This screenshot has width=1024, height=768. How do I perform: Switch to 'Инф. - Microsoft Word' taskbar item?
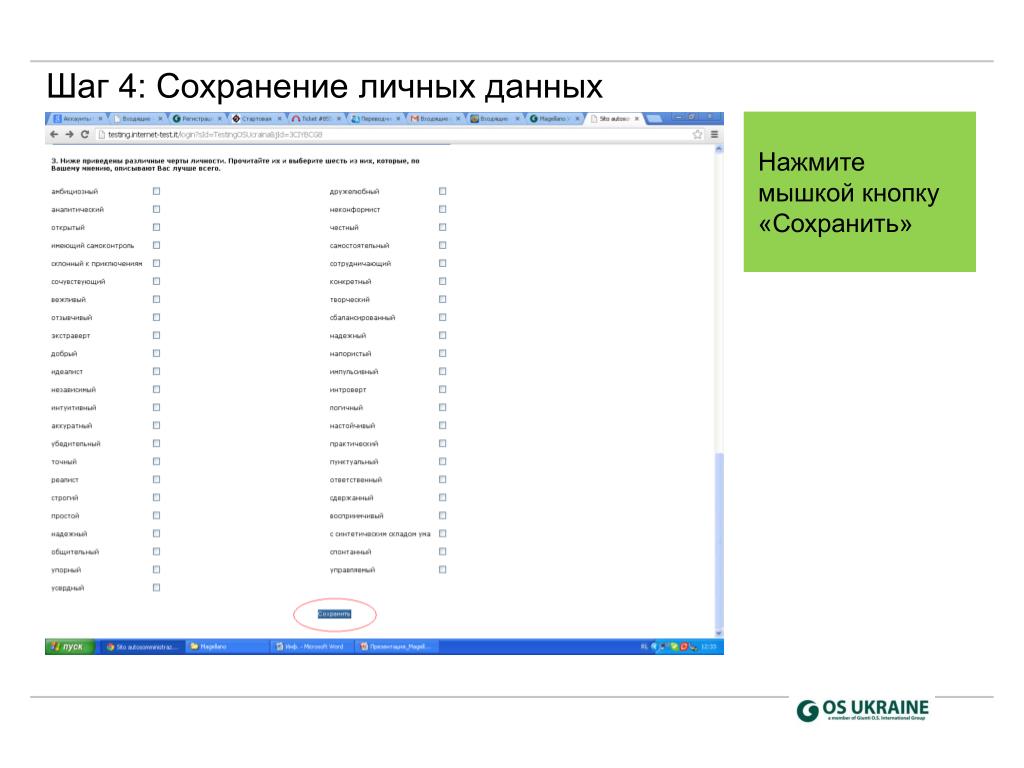312,647
